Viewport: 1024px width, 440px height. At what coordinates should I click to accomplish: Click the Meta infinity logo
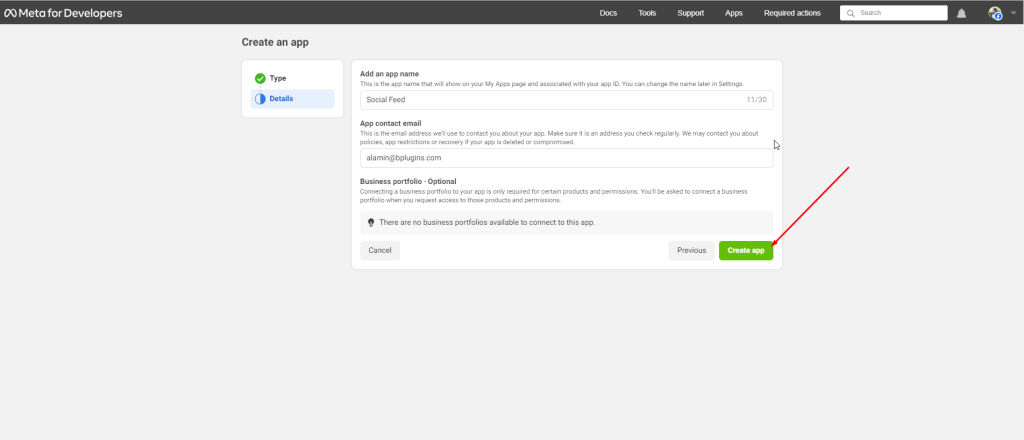[13, 13]
